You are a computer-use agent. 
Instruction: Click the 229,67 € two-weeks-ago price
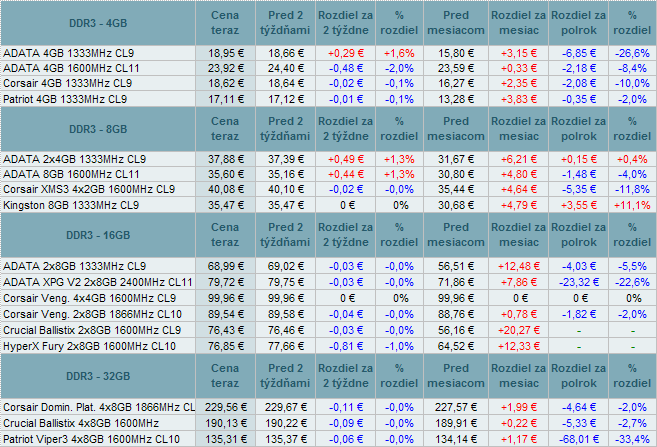click(286, 407)
